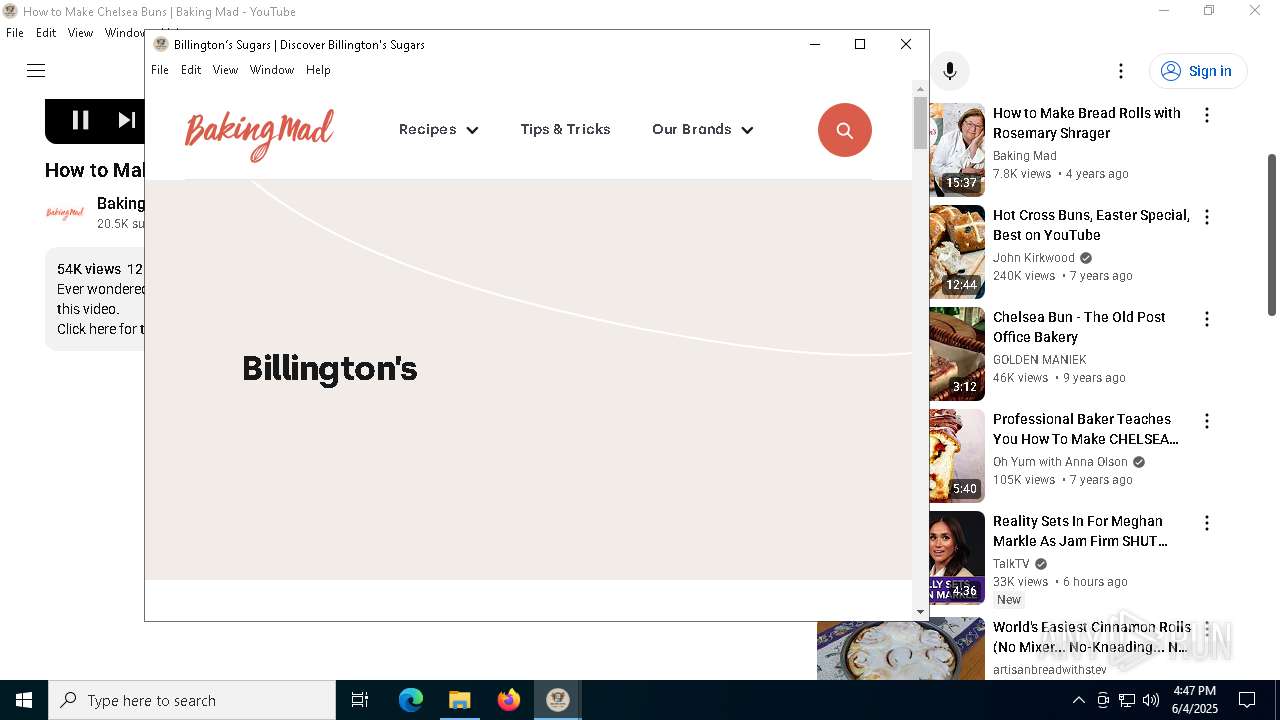Select the active Baking Mad app on taskbar

coord(558,700)
